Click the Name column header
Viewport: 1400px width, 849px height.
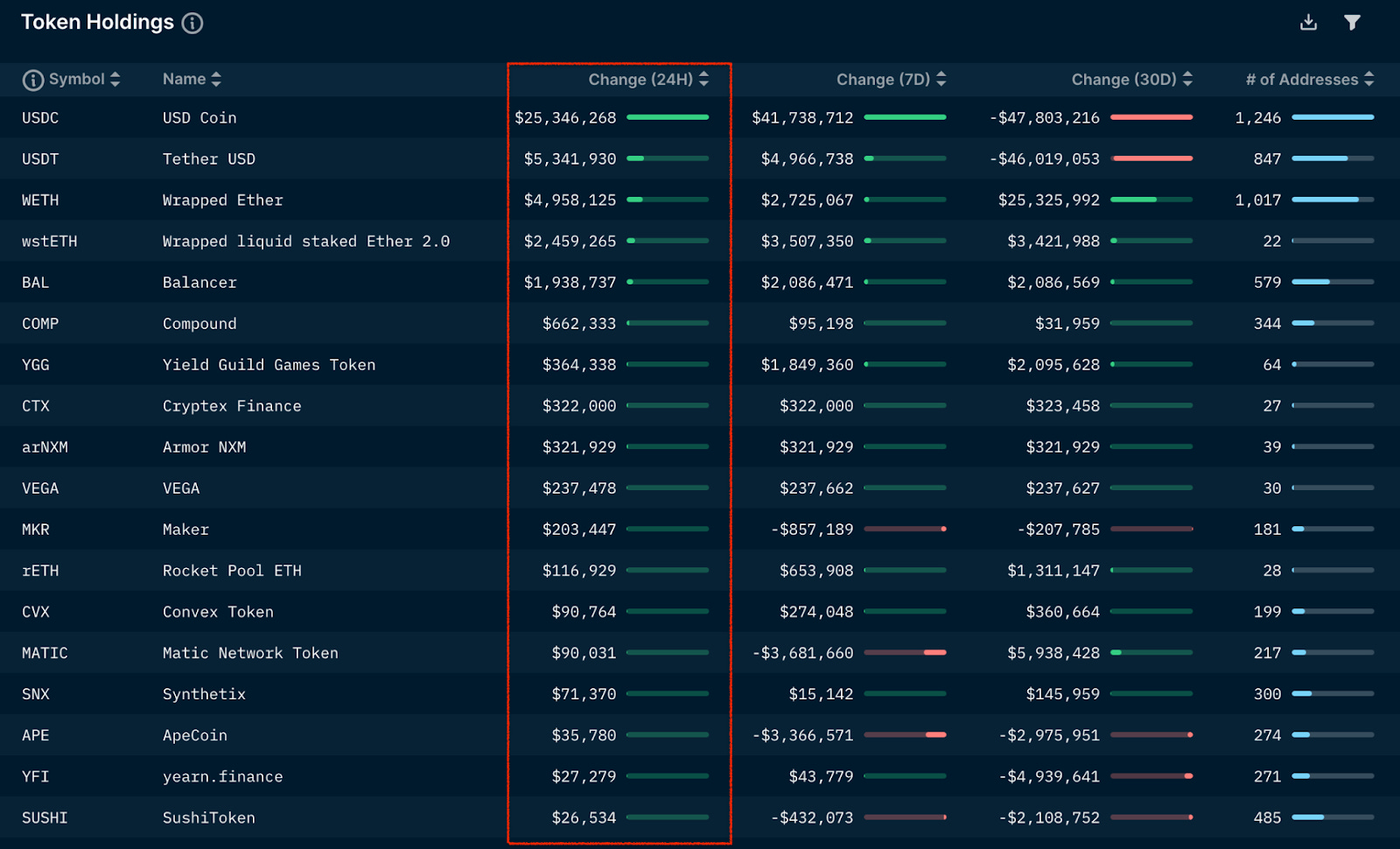point(184,79)
